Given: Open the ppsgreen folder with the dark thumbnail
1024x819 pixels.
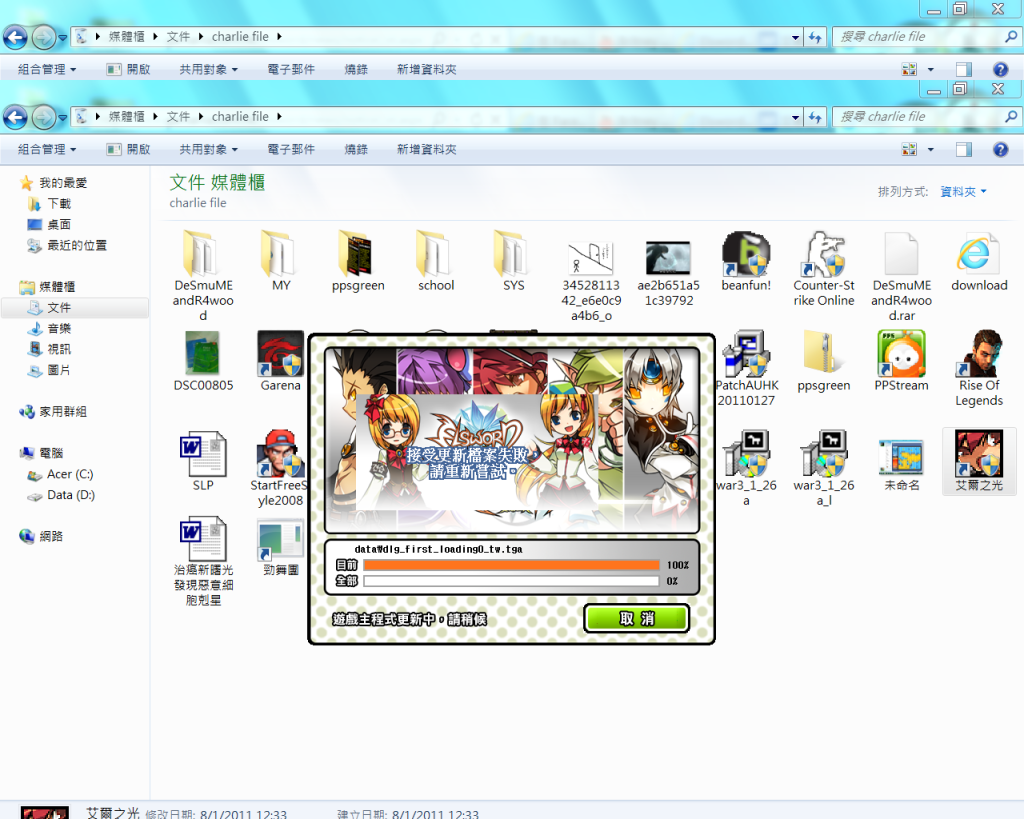Looking at the screenshot, I should point(358,261).
